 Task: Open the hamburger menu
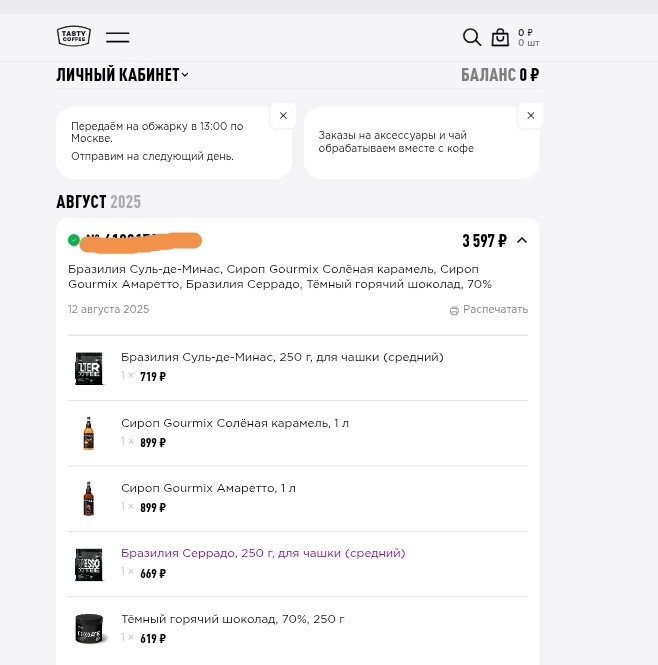click(x=118, y=37)
